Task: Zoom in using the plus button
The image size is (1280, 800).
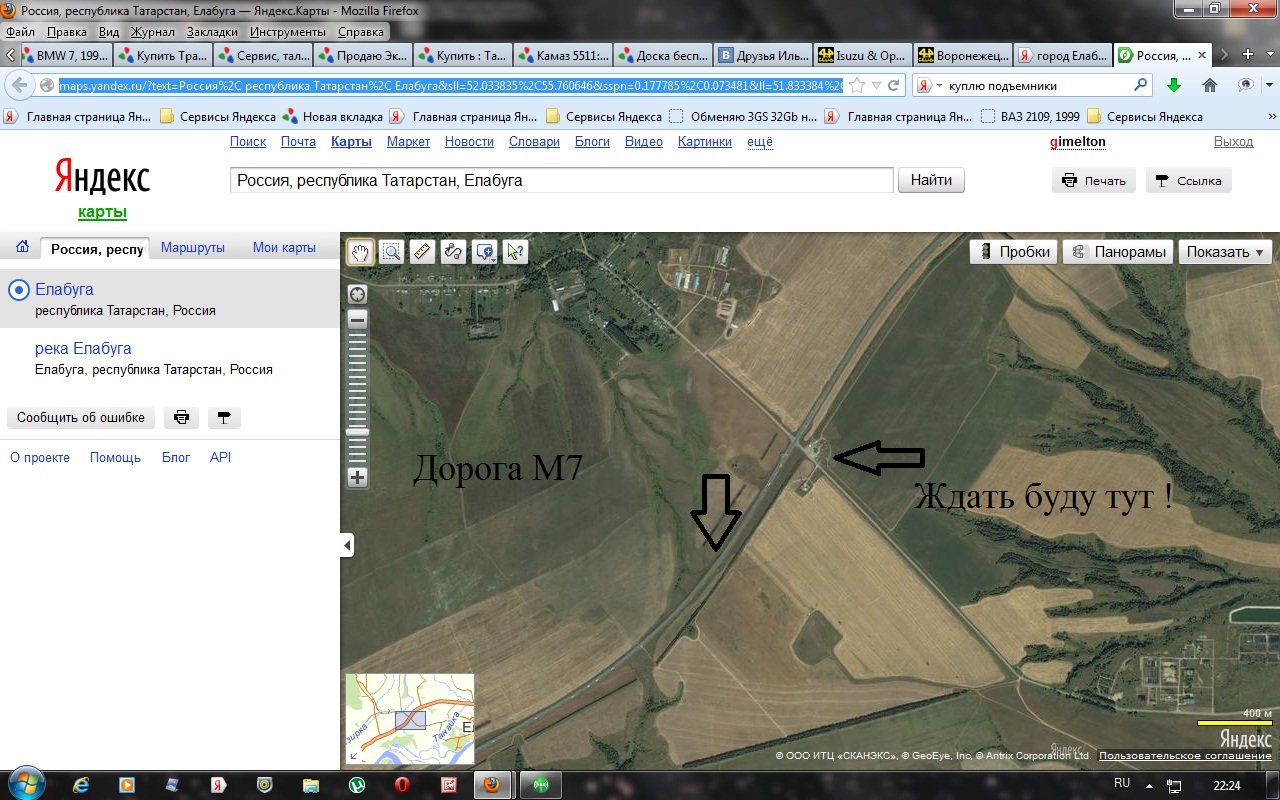Action: coord(357,478)
